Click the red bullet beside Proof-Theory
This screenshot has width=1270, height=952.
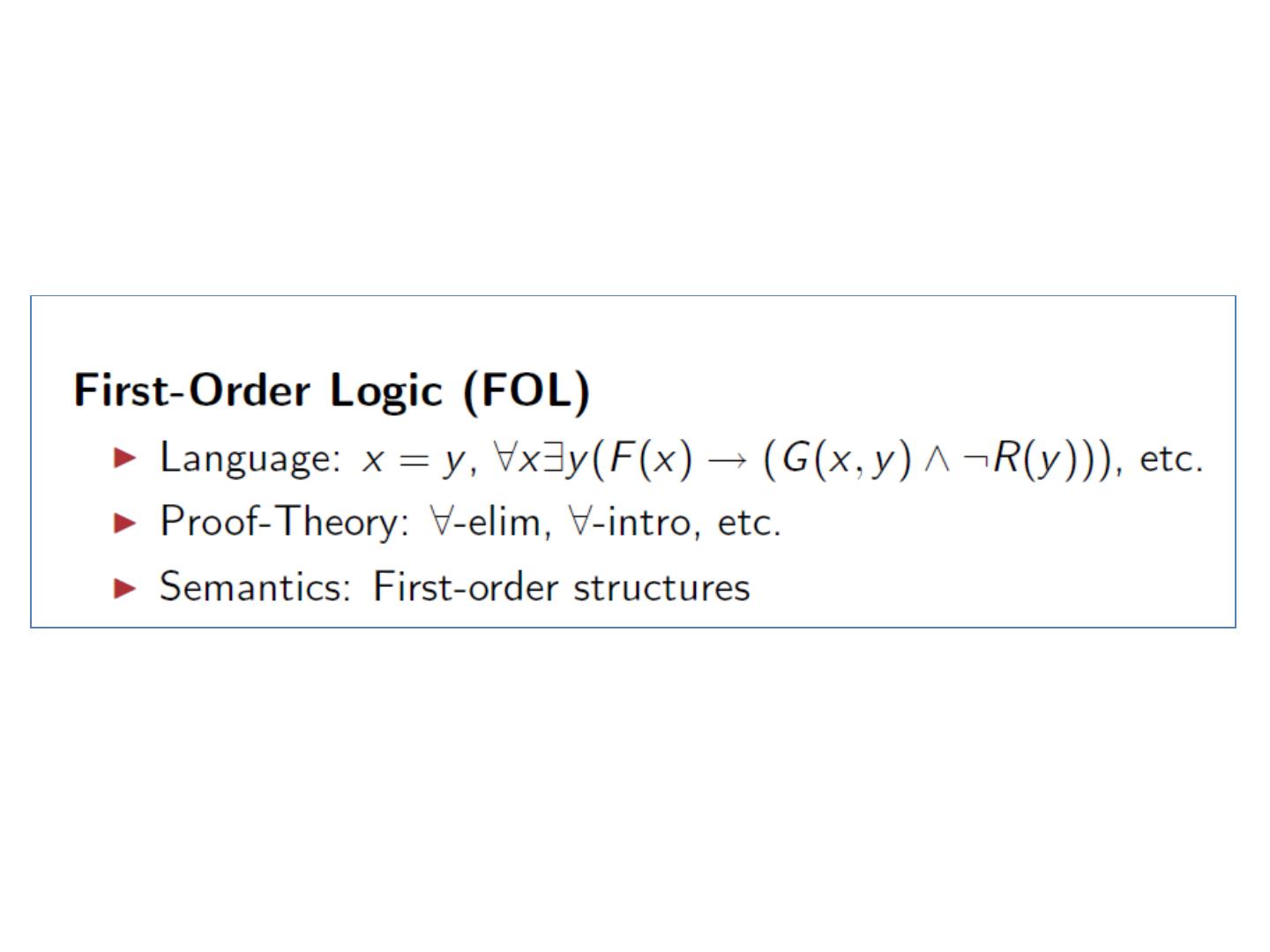pyautogui.click(x=126, y=523)
